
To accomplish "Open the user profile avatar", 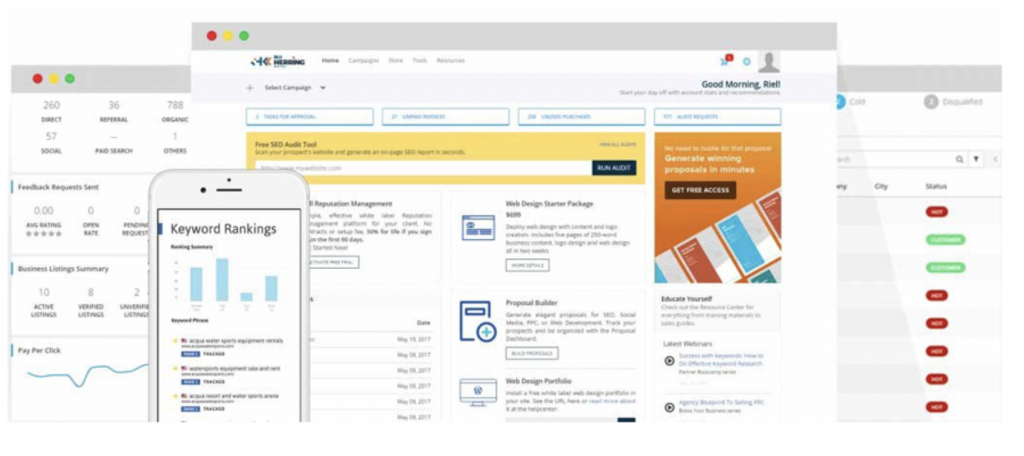I will [x=769, y=61].
